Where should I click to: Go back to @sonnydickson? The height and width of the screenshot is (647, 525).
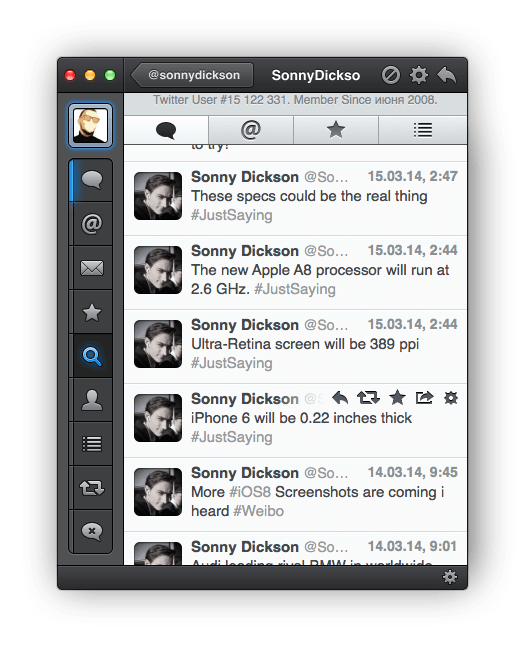click(192, 75)
